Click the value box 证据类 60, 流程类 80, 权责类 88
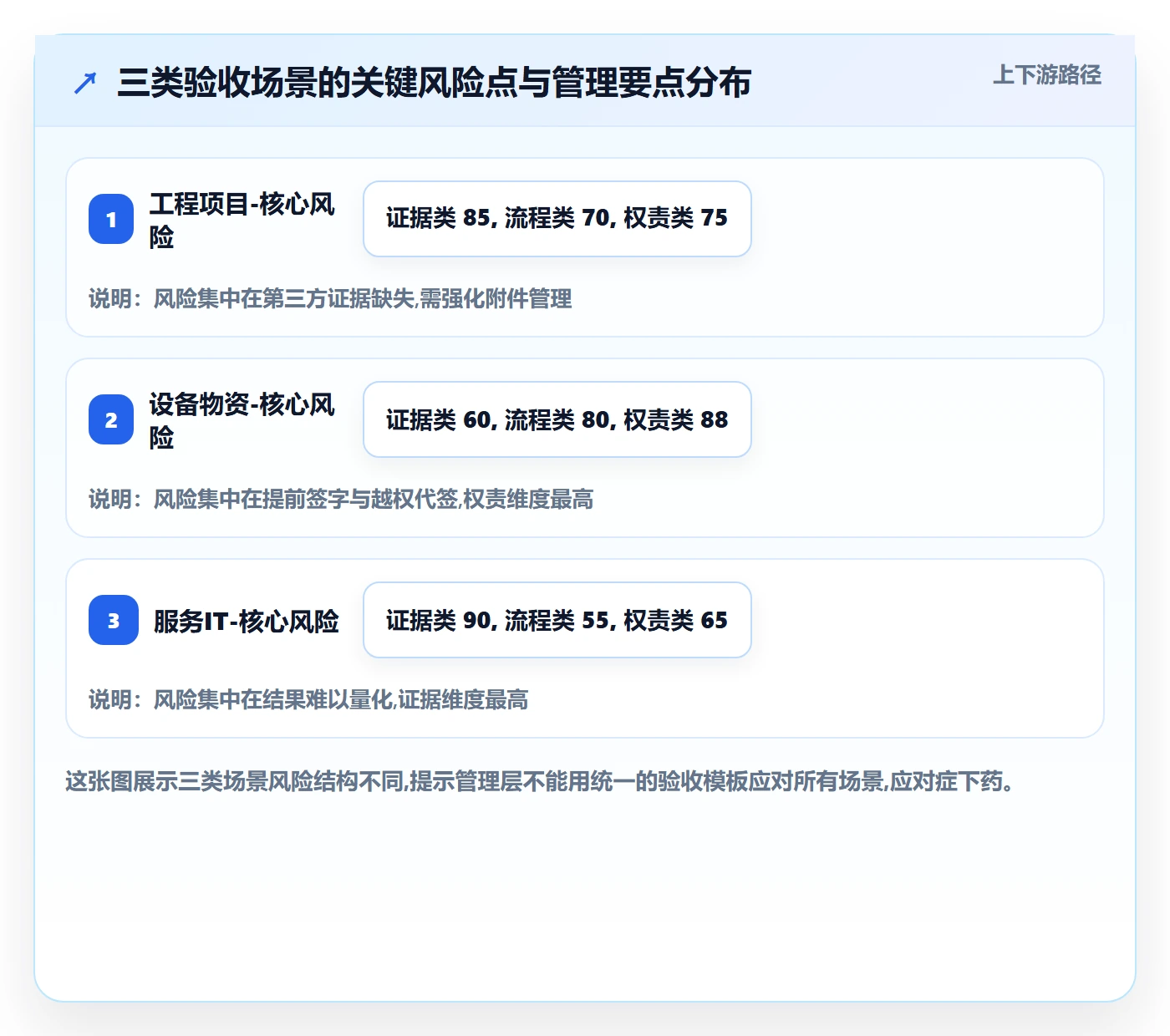 [557, 419]
